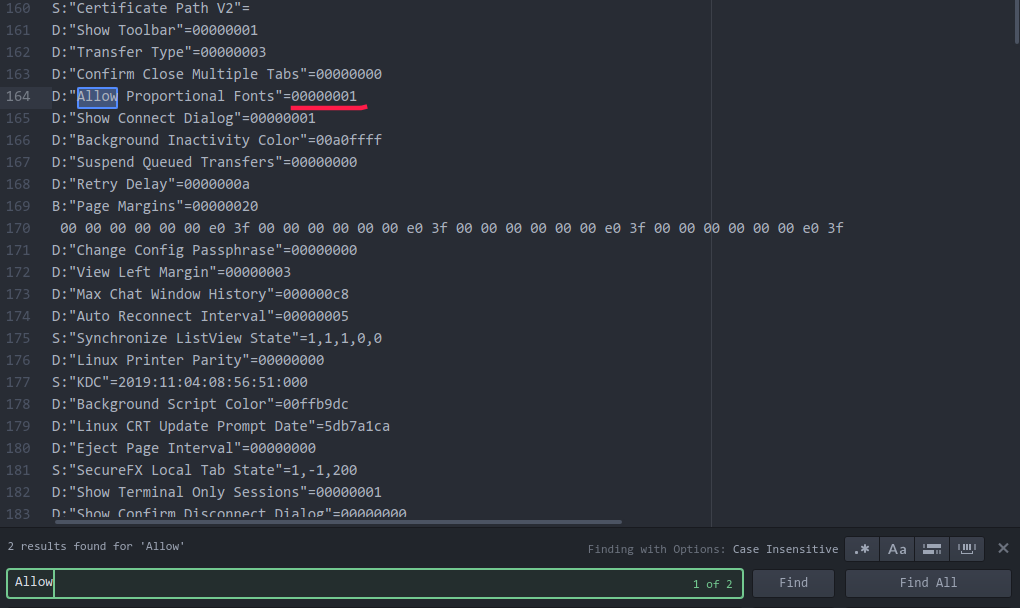Screen dimensions: 1020x608
Task: Select the highlighted Allow match on line 164
Action: [x=96, y=96]
